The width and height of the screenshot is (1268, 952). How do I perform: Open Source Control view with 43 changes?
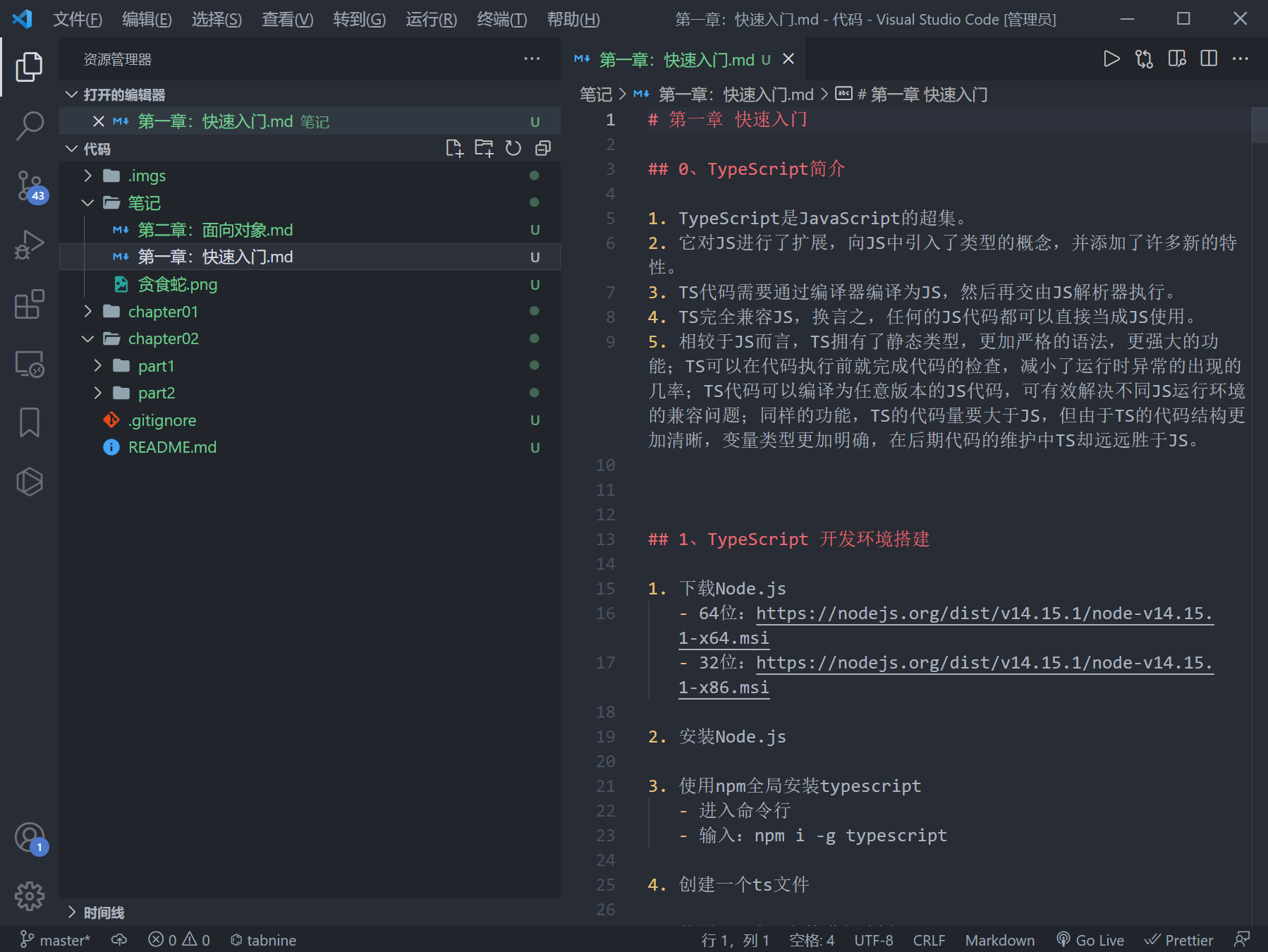click(x=30, y=187)
